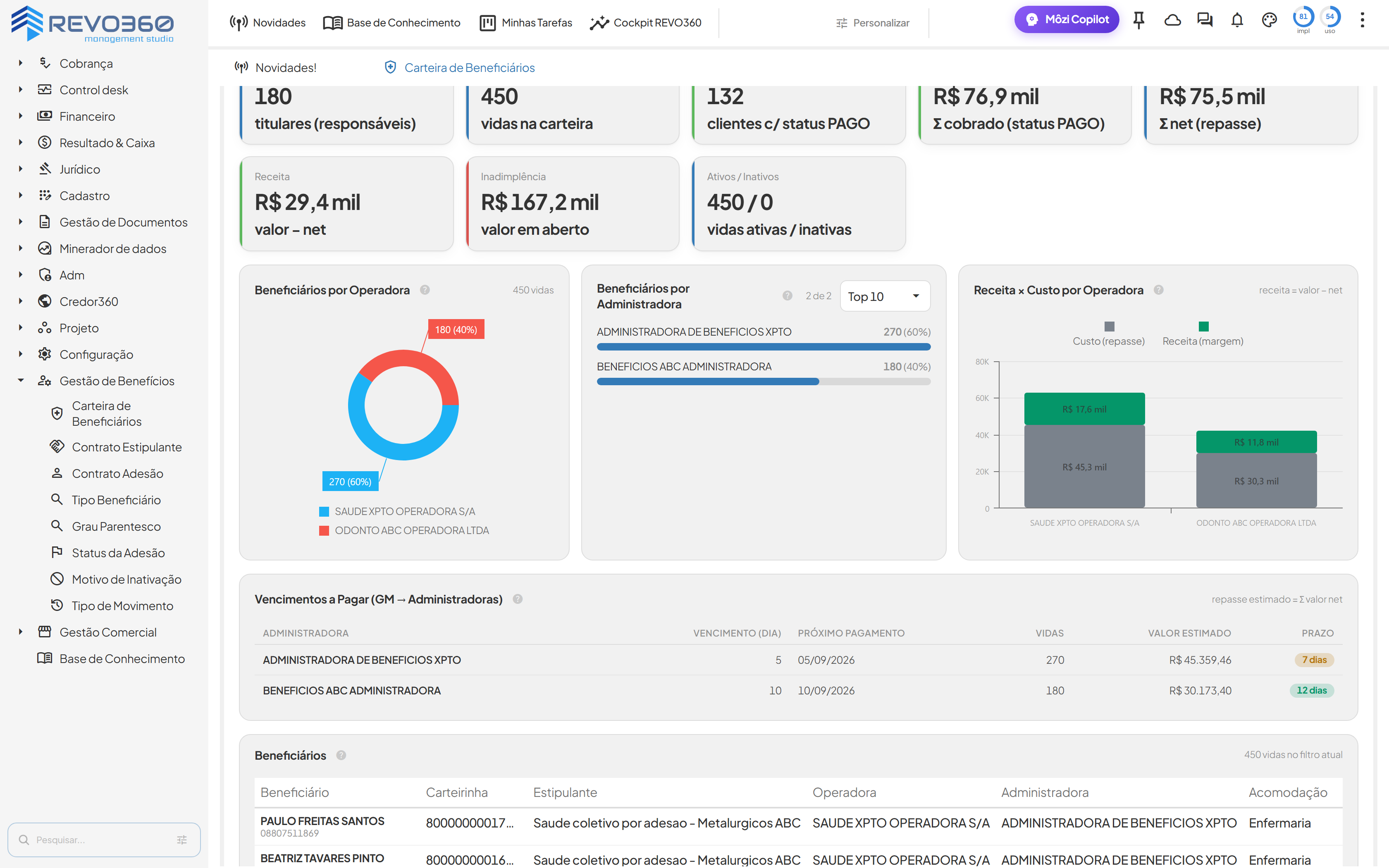Viewport: 1389px width, 868px height.
Task: Click the R$ 17,6 mil green bar
Action: (x=1084, y=409)
